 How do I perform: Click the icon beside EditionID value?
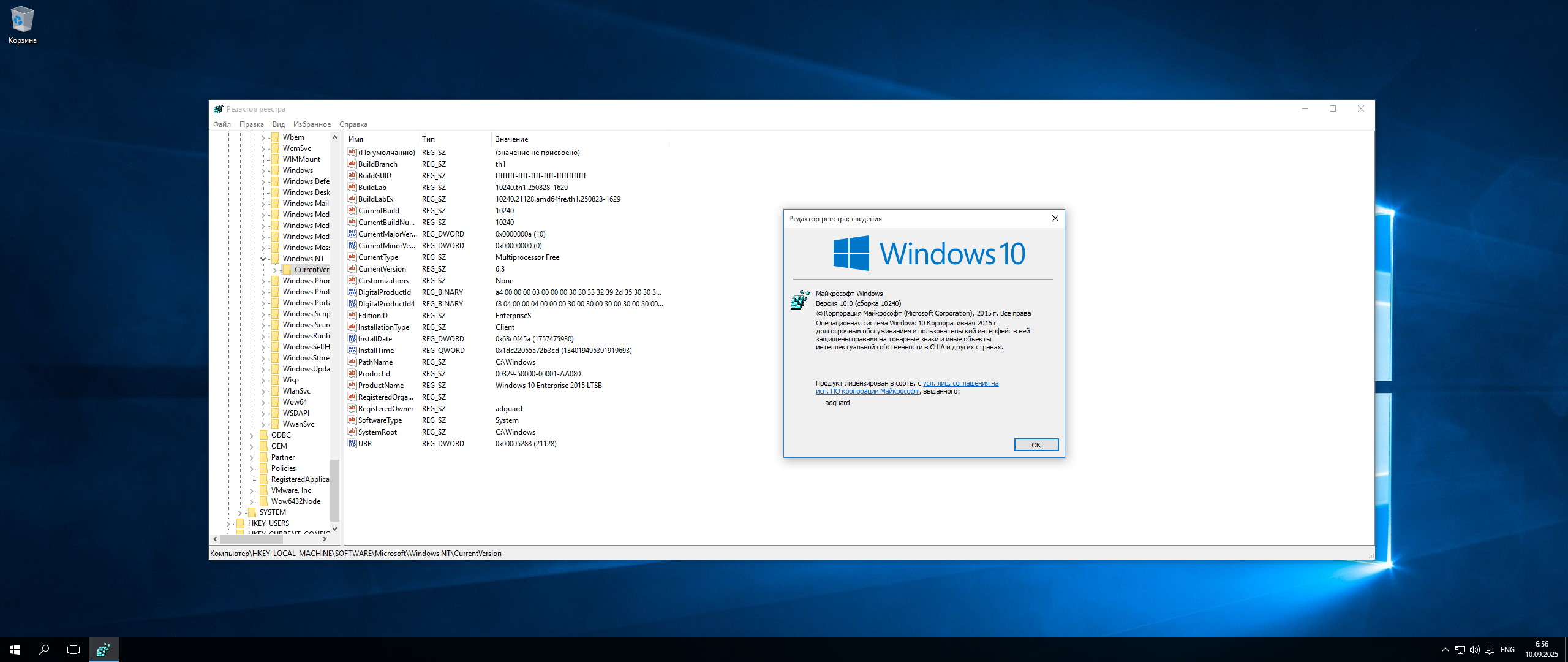coord(352,315)
